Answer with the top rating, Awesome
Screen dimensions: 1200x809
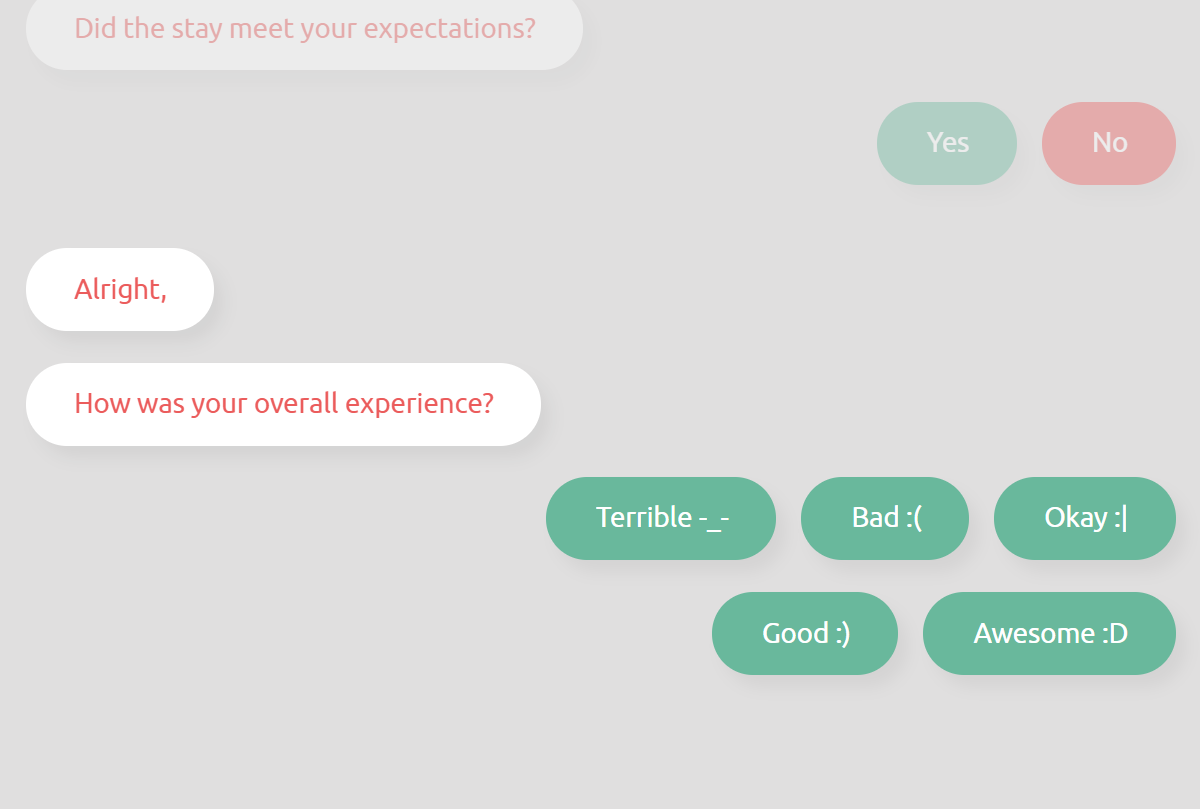point(1049,633)
